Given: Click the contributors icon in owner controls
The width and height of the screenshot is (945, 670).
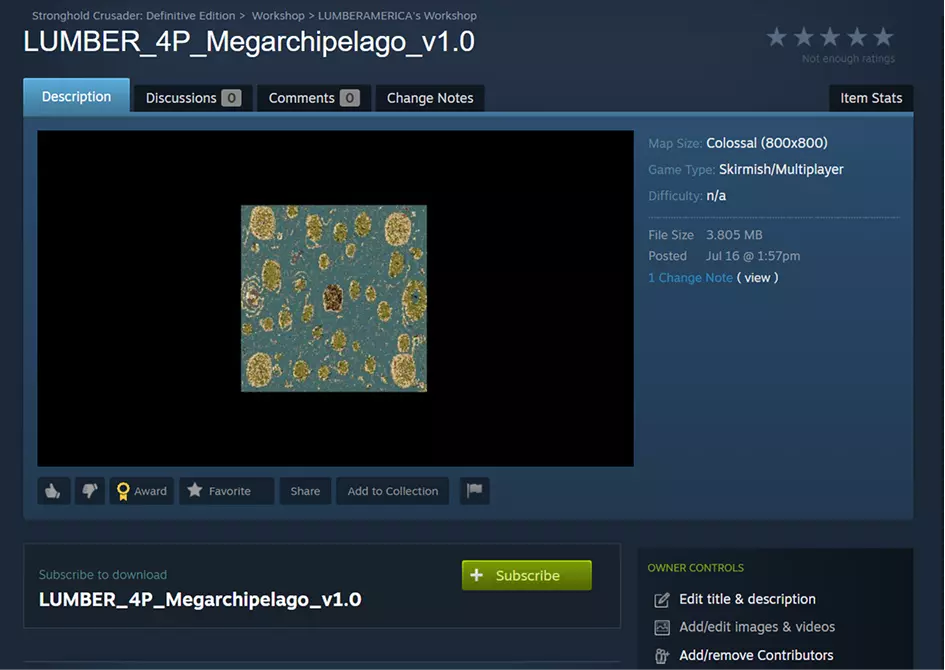Looking at the screenshot, I should (x=662, y=656).
